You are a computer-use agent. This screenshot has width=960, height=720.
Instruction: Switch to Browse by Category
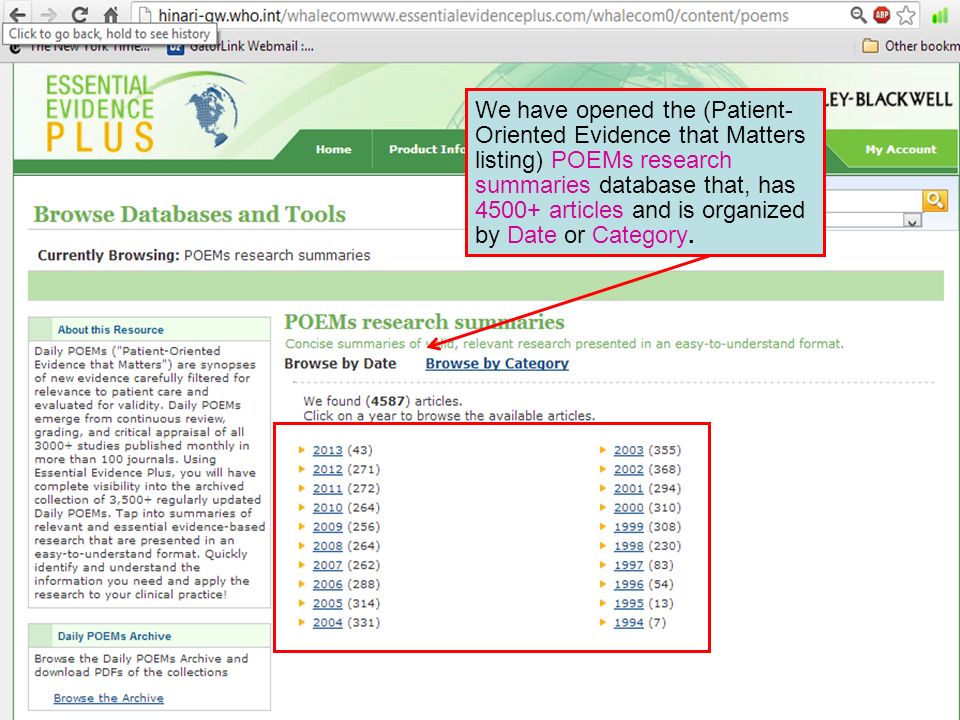click(x=497, y=363)
